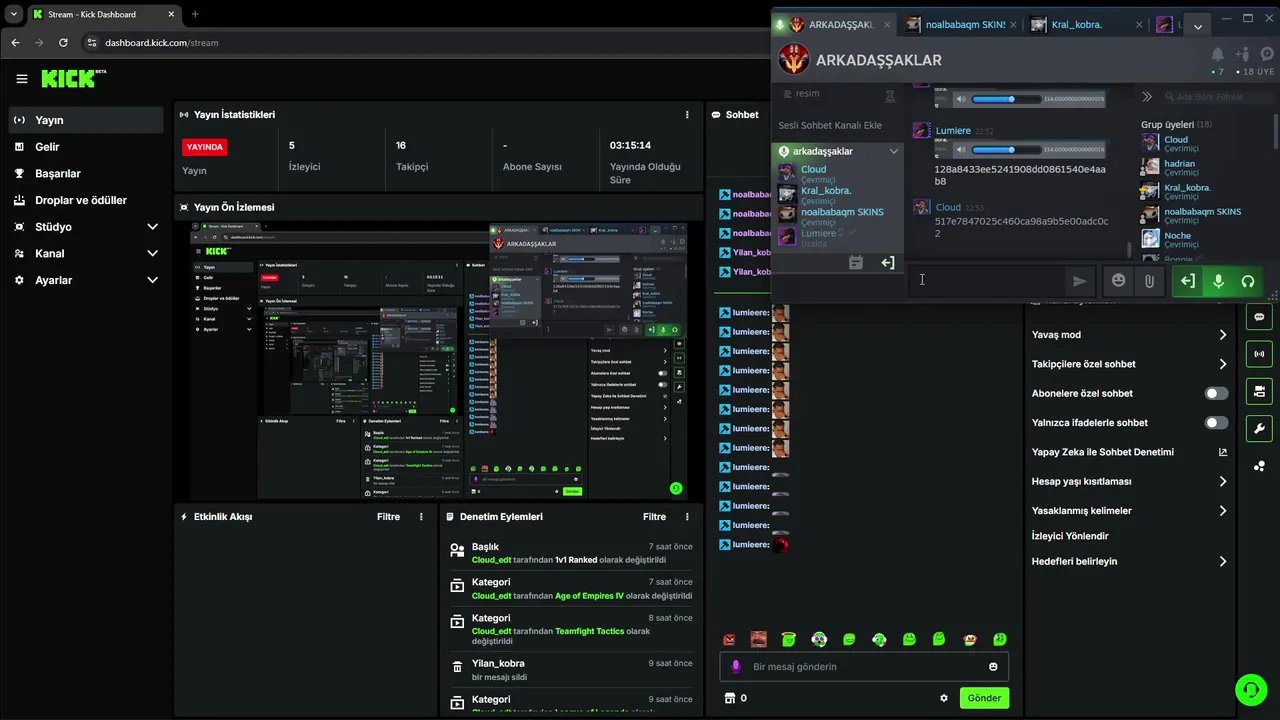Open Etkinlik Akışı three-dot menu
Image resolution: width=1280 pixels, height=720 pixels.
coord(421,517)
